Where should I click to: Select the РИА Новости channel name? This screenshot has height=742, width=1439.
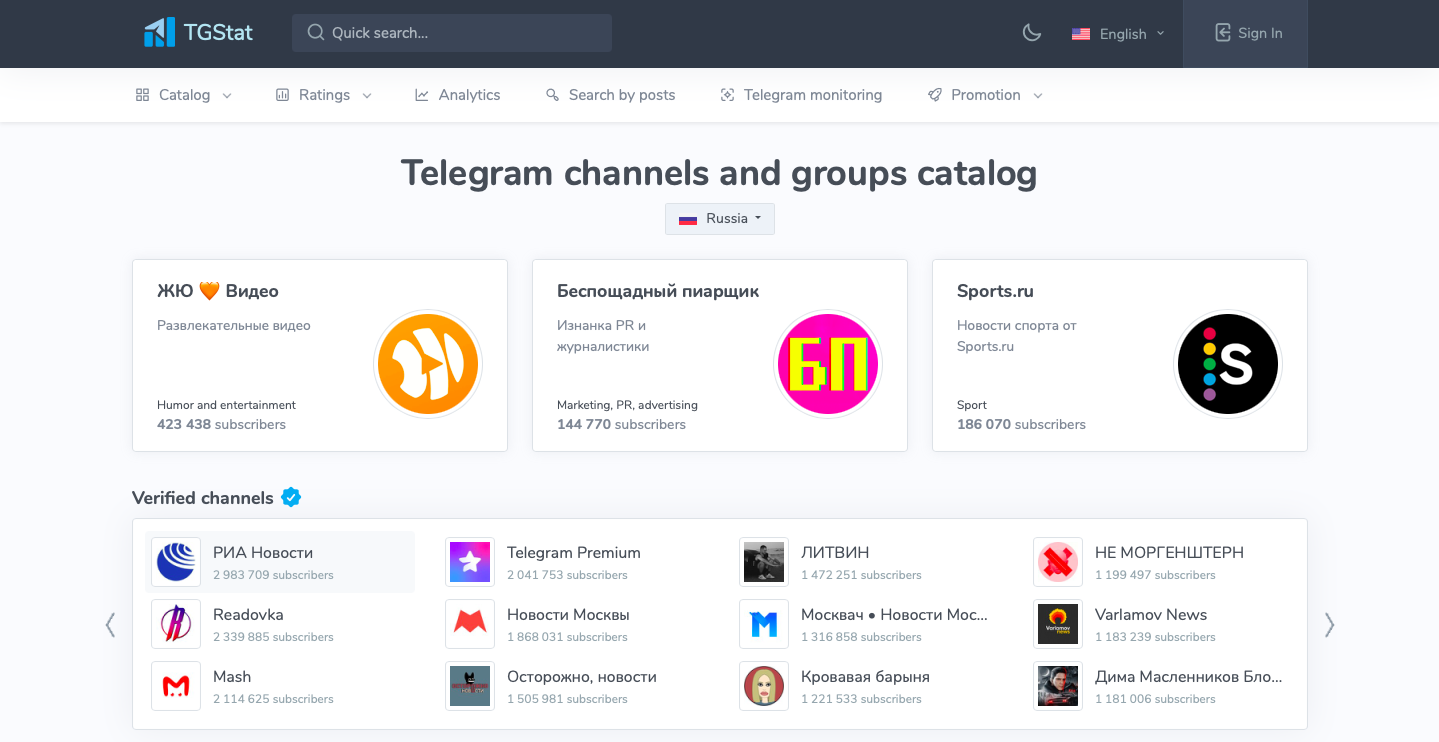[263, 553]
